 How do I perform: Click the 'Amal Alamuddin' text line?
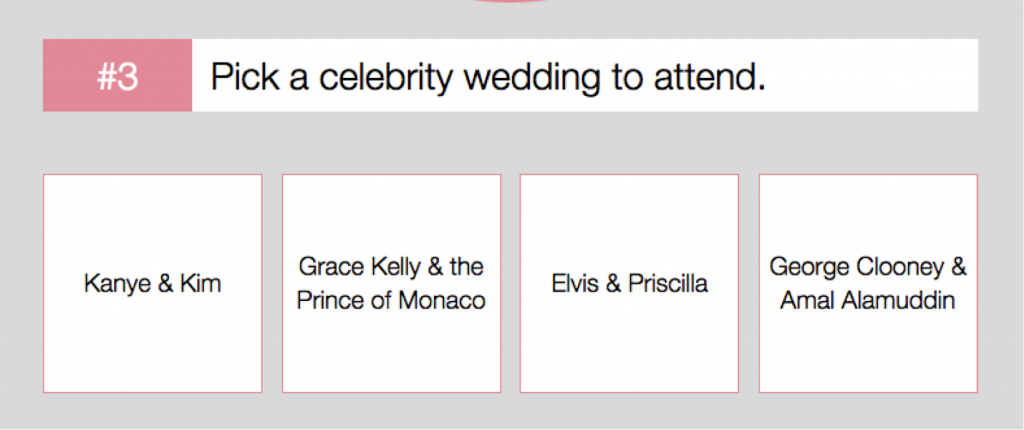[868, 300]
